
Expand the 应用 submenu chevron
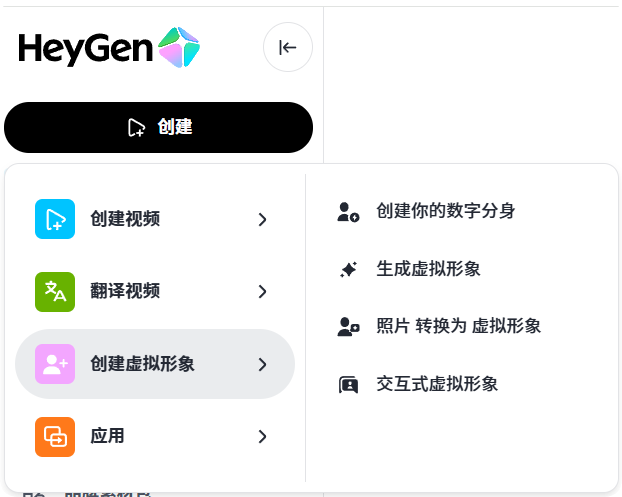pos(262,436)
